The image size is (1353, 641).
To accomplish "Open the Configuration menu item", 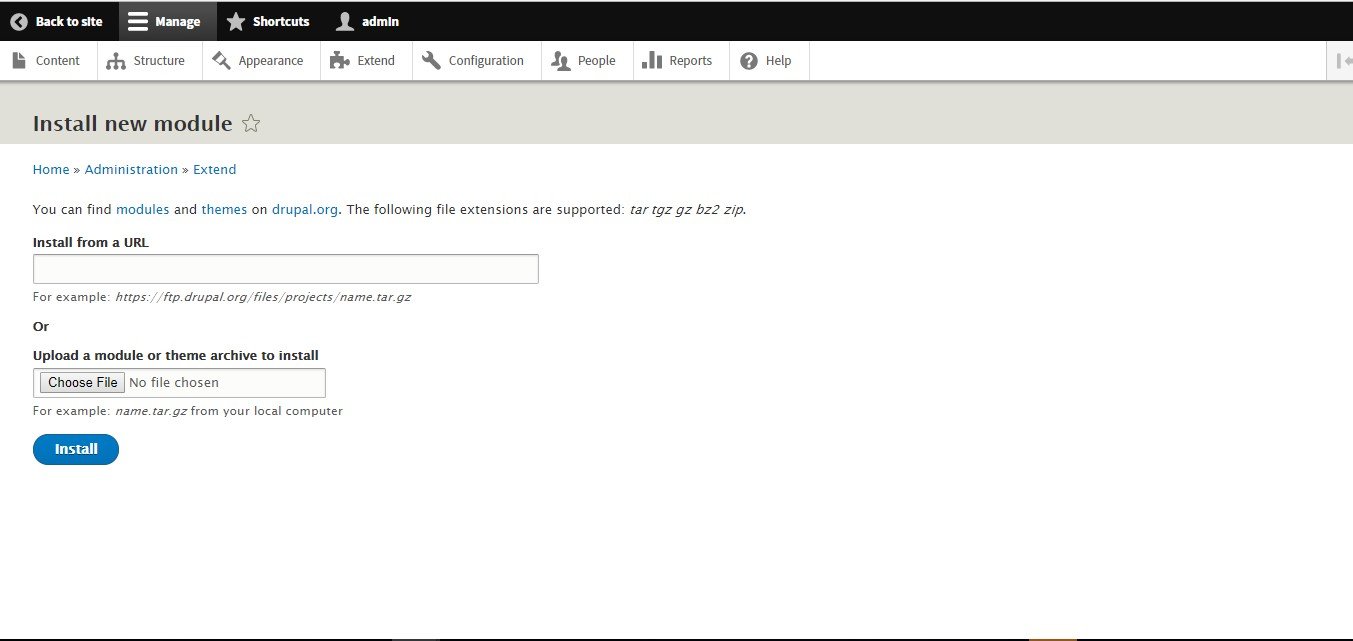I will tap(474, 61).
